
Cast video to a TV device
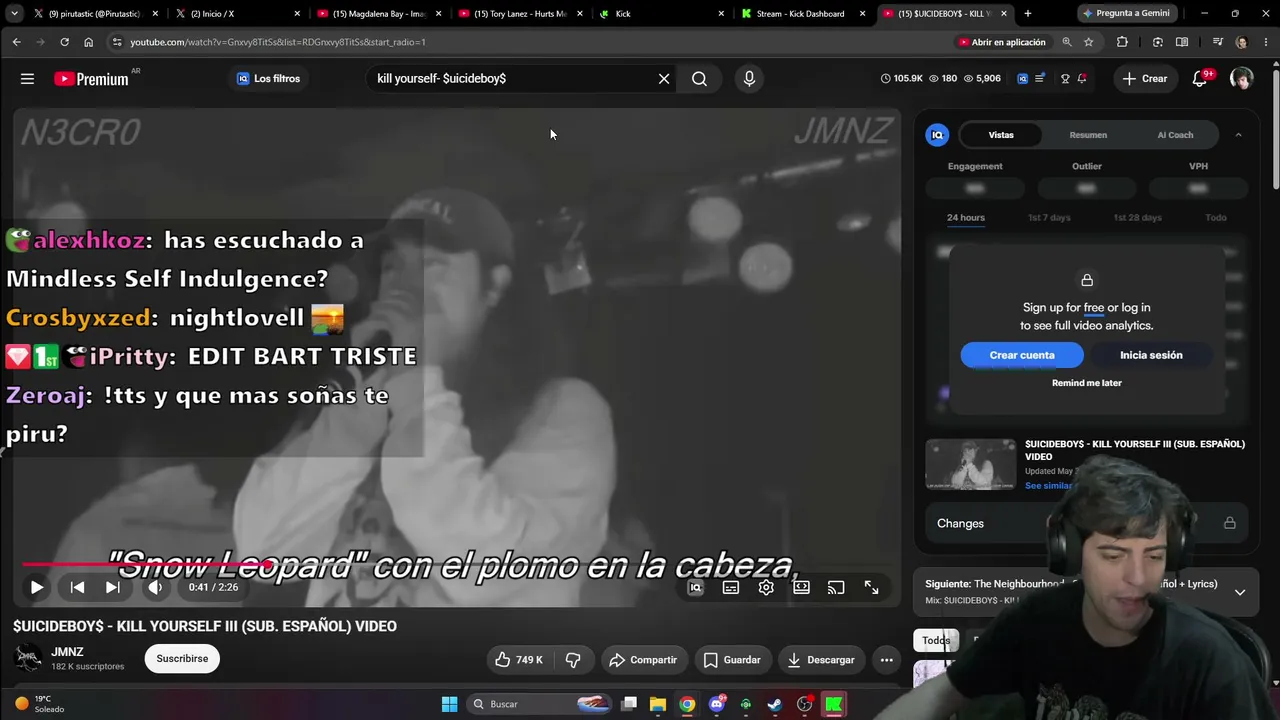[836, 588]
